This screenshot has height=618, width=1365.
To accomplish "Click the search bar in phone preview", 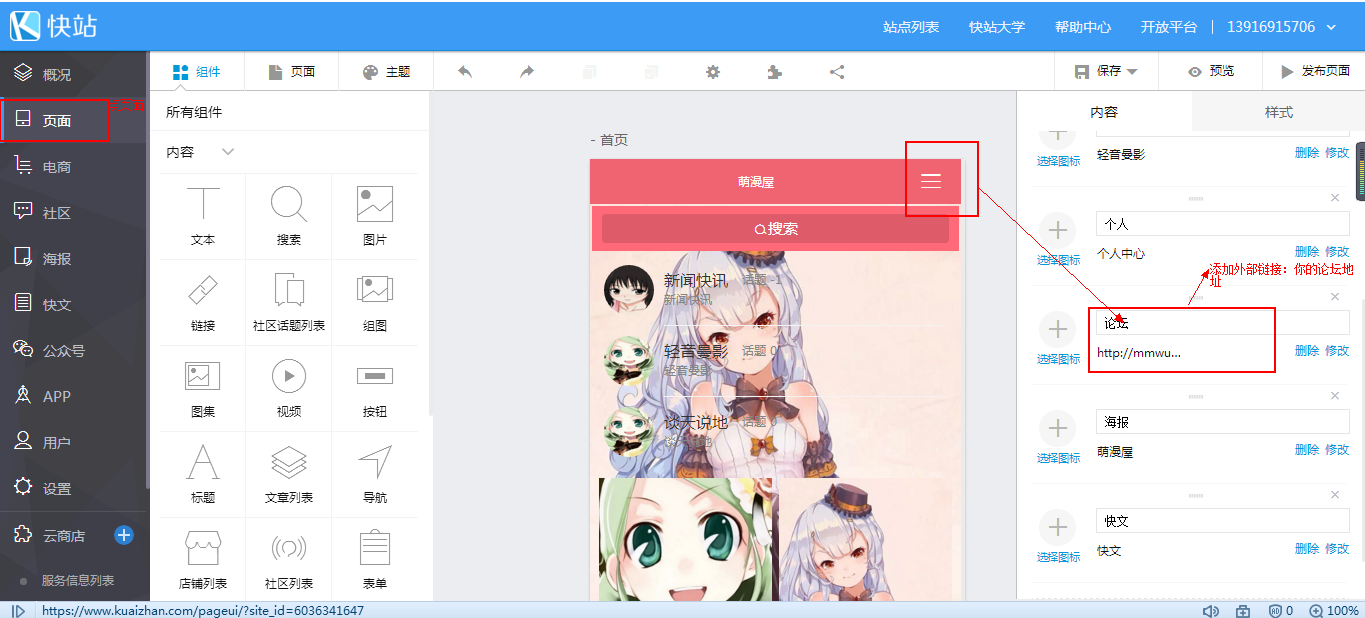I will tap(775, 229).
